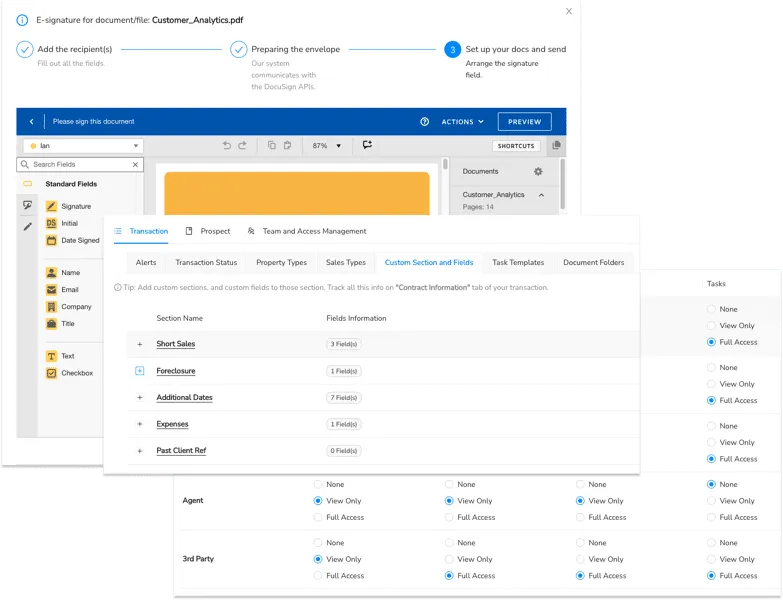
Task: Select Full Access for 3rd Party Tasks
Action: [712, 576]
